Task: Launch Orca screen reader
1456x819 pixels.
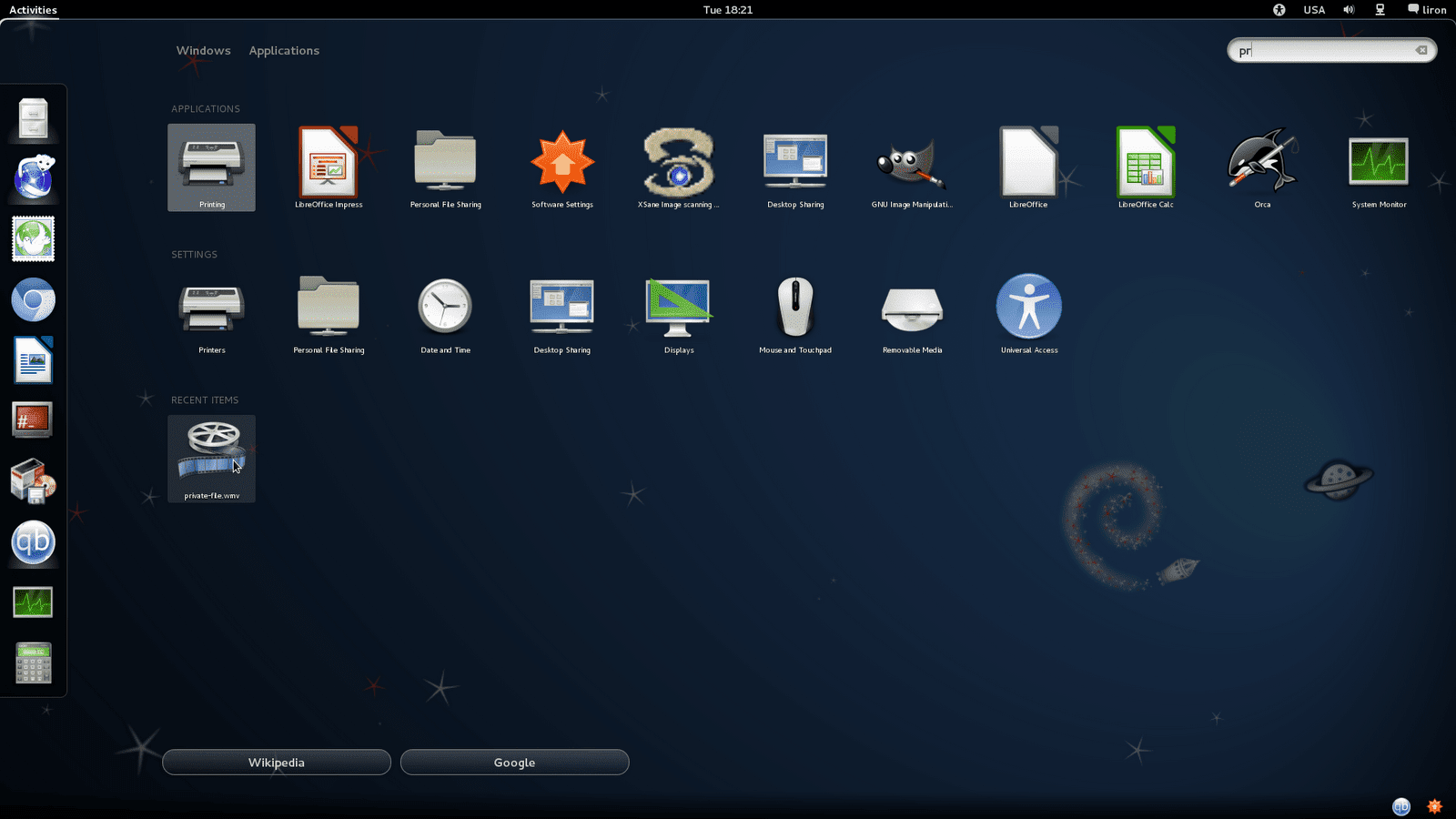Action: click(1262, 168)
